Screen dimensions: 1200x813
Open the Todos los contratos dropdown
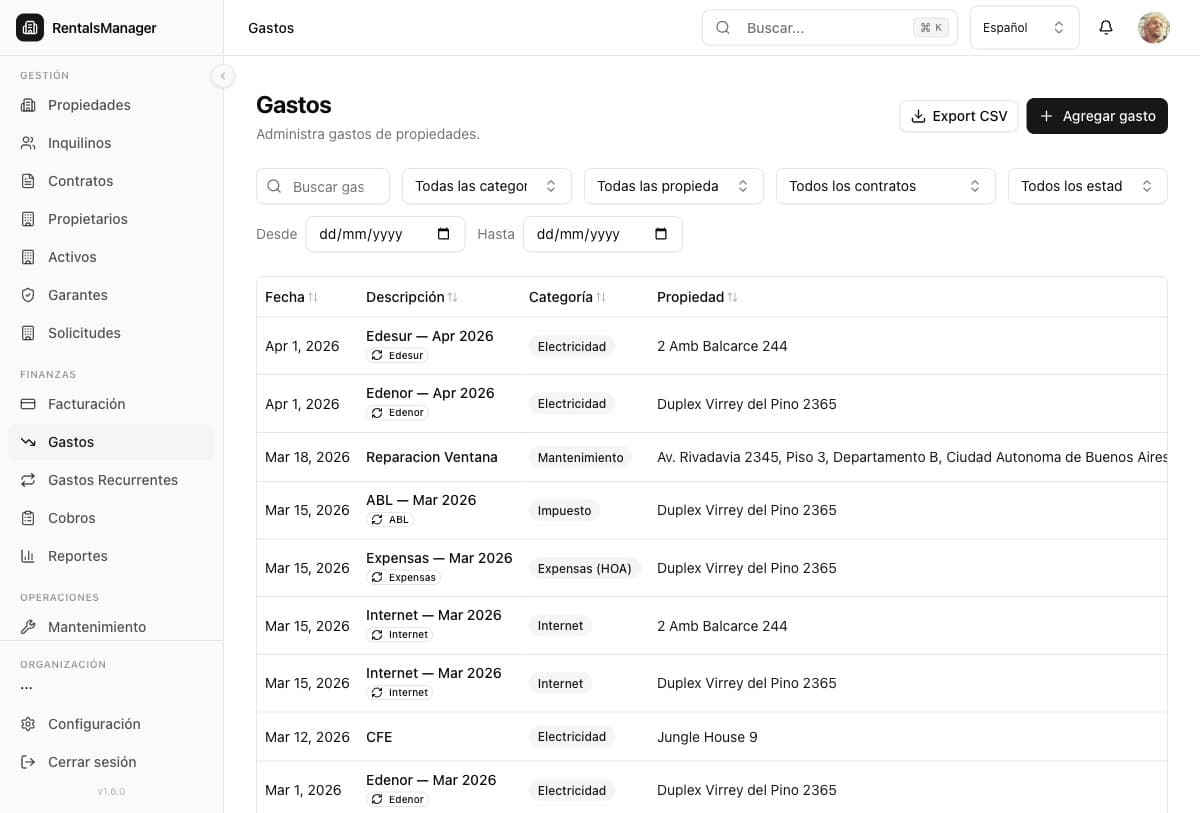885,186
